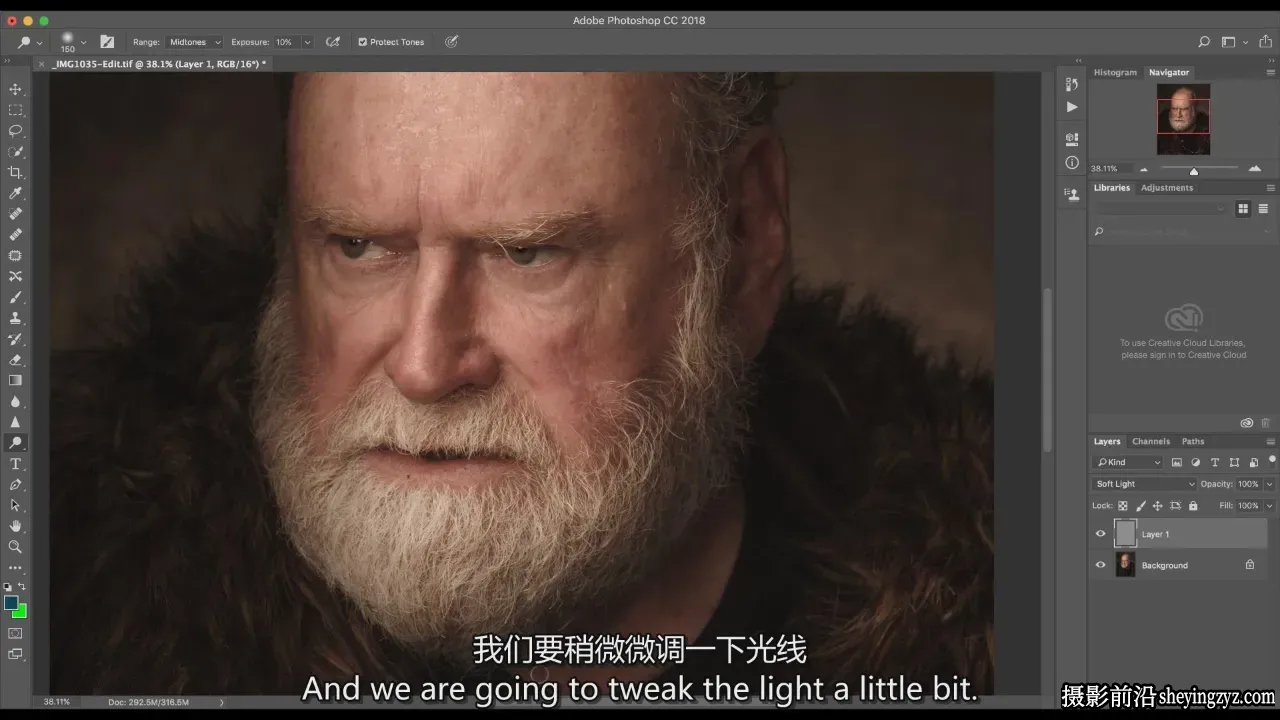Enable airbrush-style build-up icon
The image size is (1280, 720).
(x=333, y=42)
